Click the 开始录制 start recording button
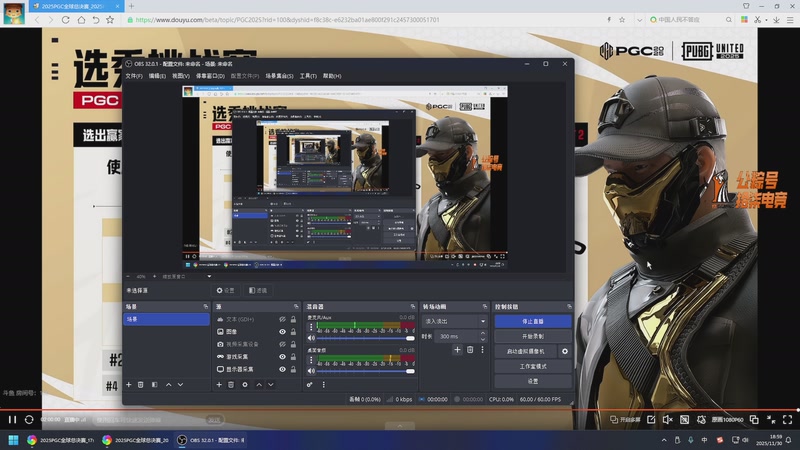Viewport: 800px width, 450px height. [533, 336]
